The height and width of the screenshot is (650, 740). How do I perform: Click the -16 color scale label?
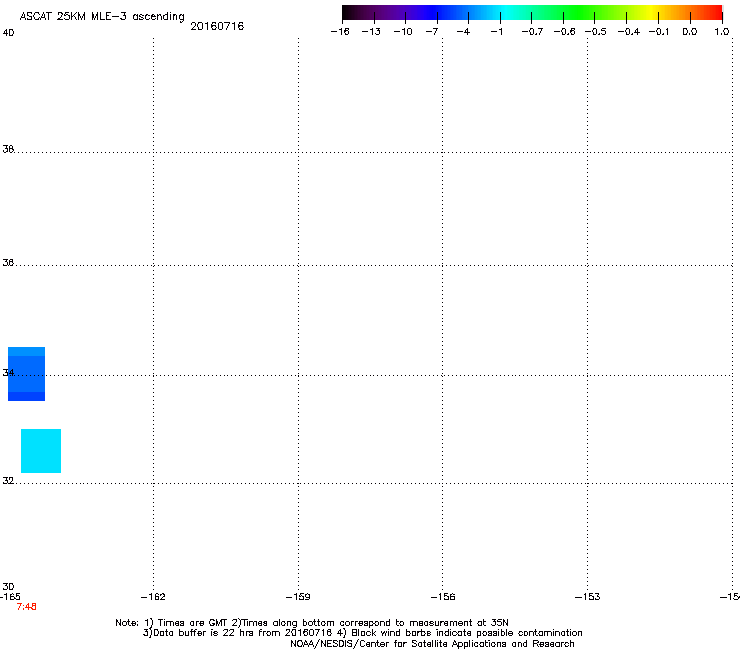340,32
